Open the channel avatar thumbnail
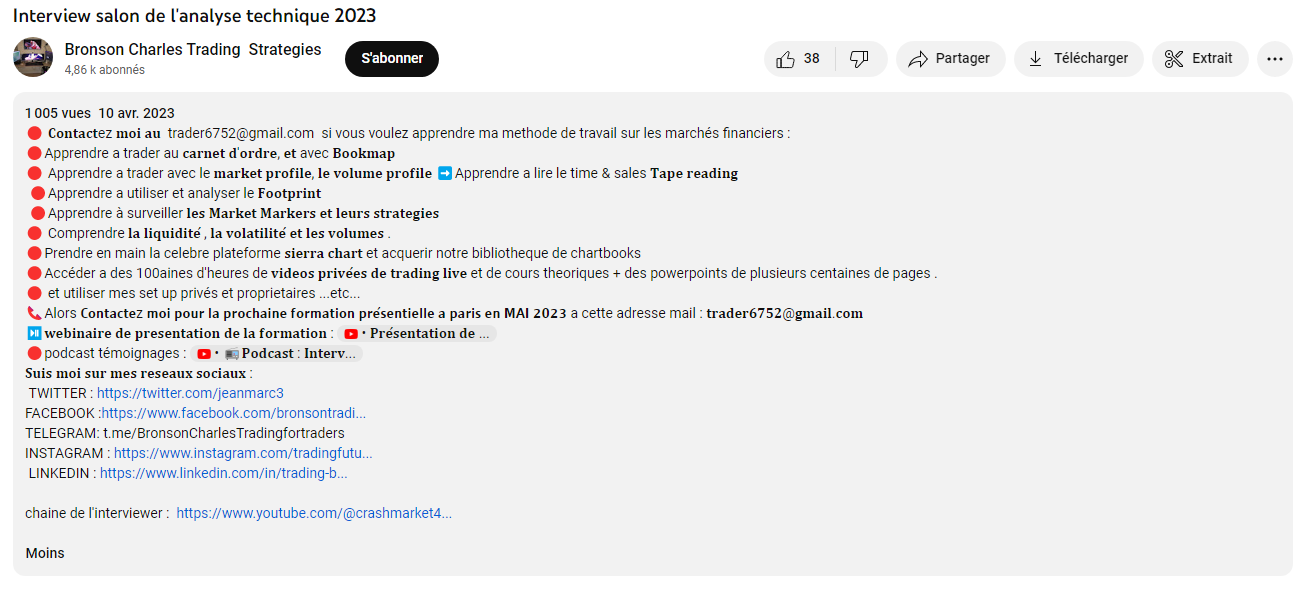Image resolution: width=1301 pixels, height=590 pixels. pos(33,57)
